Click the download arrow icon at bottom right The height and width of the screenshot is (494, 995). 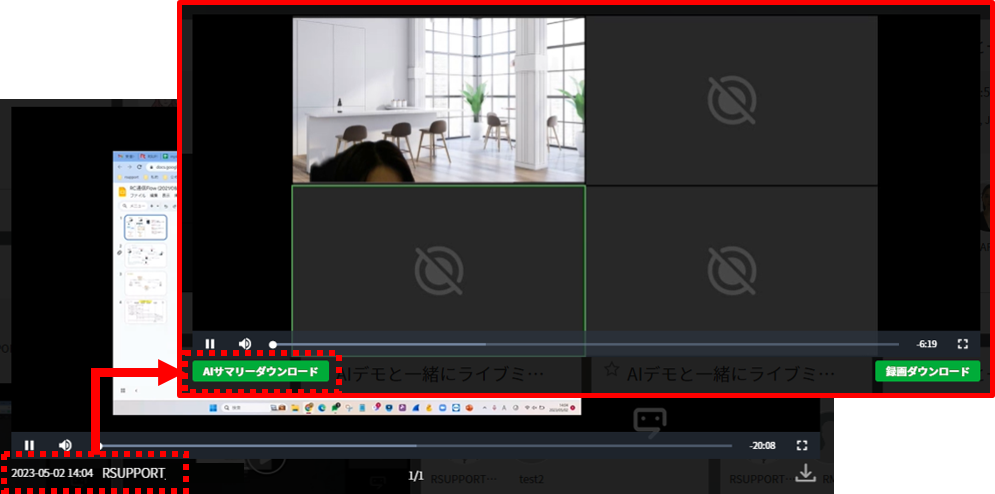tap(805, 472)
